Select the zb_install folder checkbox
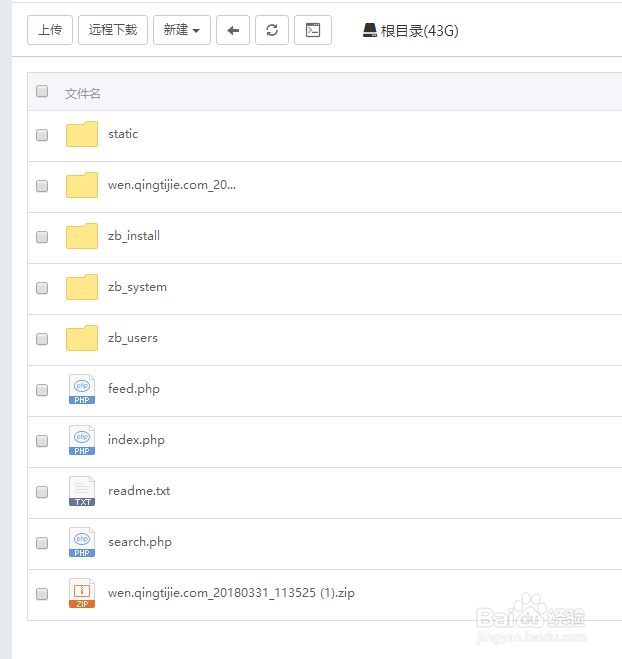Image resolution: width=622 pixels, height=659 pixels. click(42, 237)
